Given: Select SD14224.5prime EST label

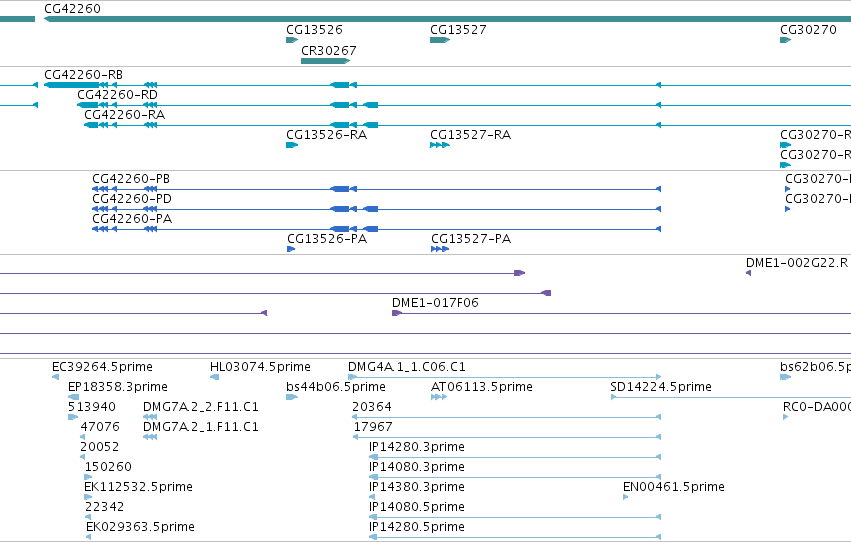Looking at the screenshot, I should pos(661,387).
